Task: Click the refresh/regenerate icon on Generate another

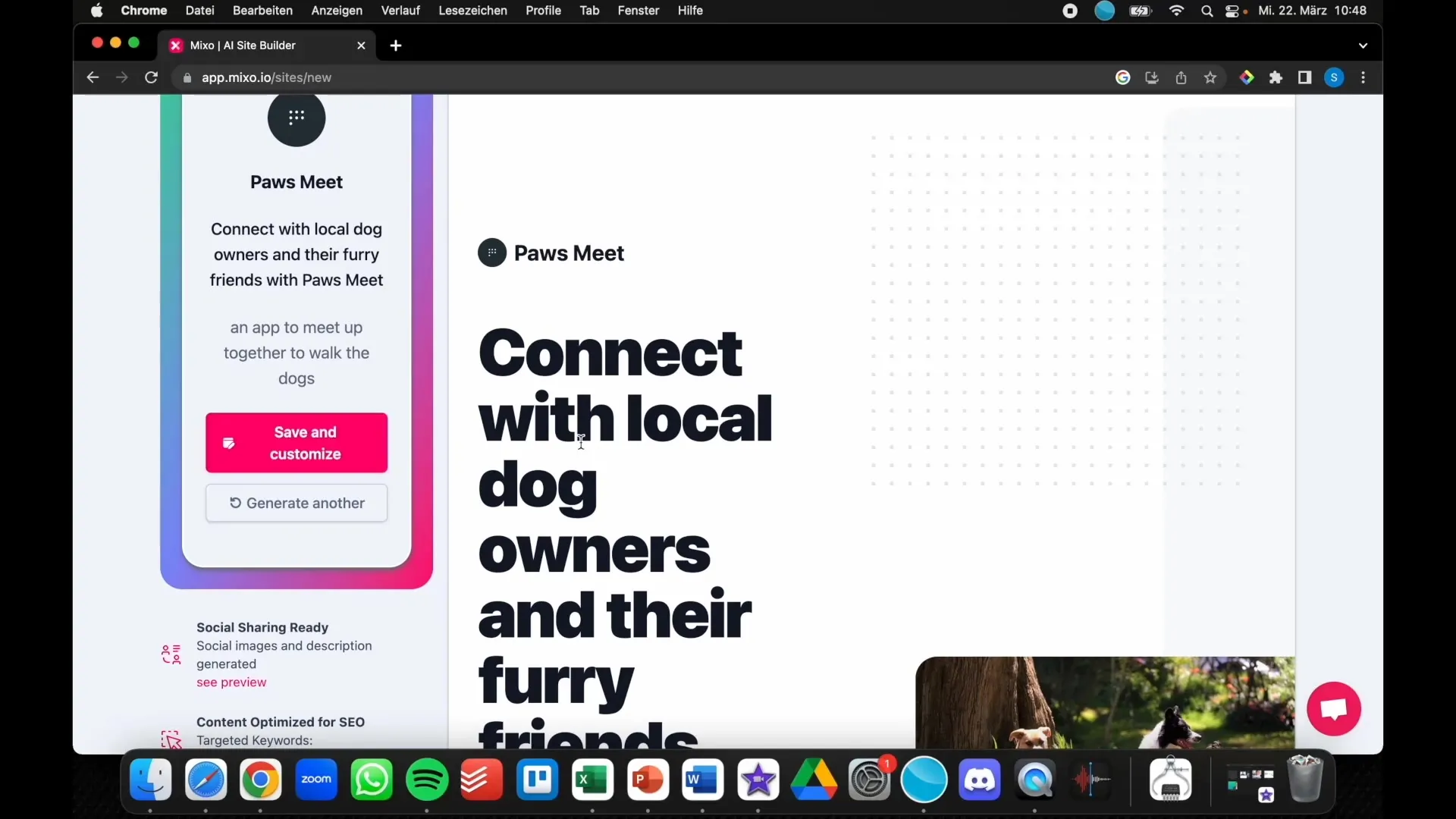Action: point(234,502)
